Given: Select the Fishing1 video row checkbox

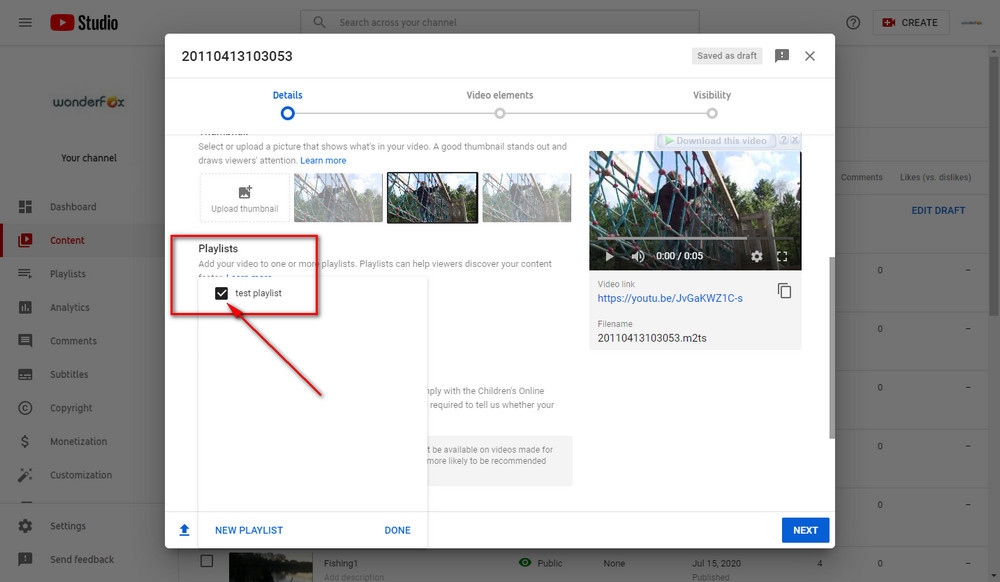Looking at the screenshot, I should pyautogui.click(x=206, y=562).
